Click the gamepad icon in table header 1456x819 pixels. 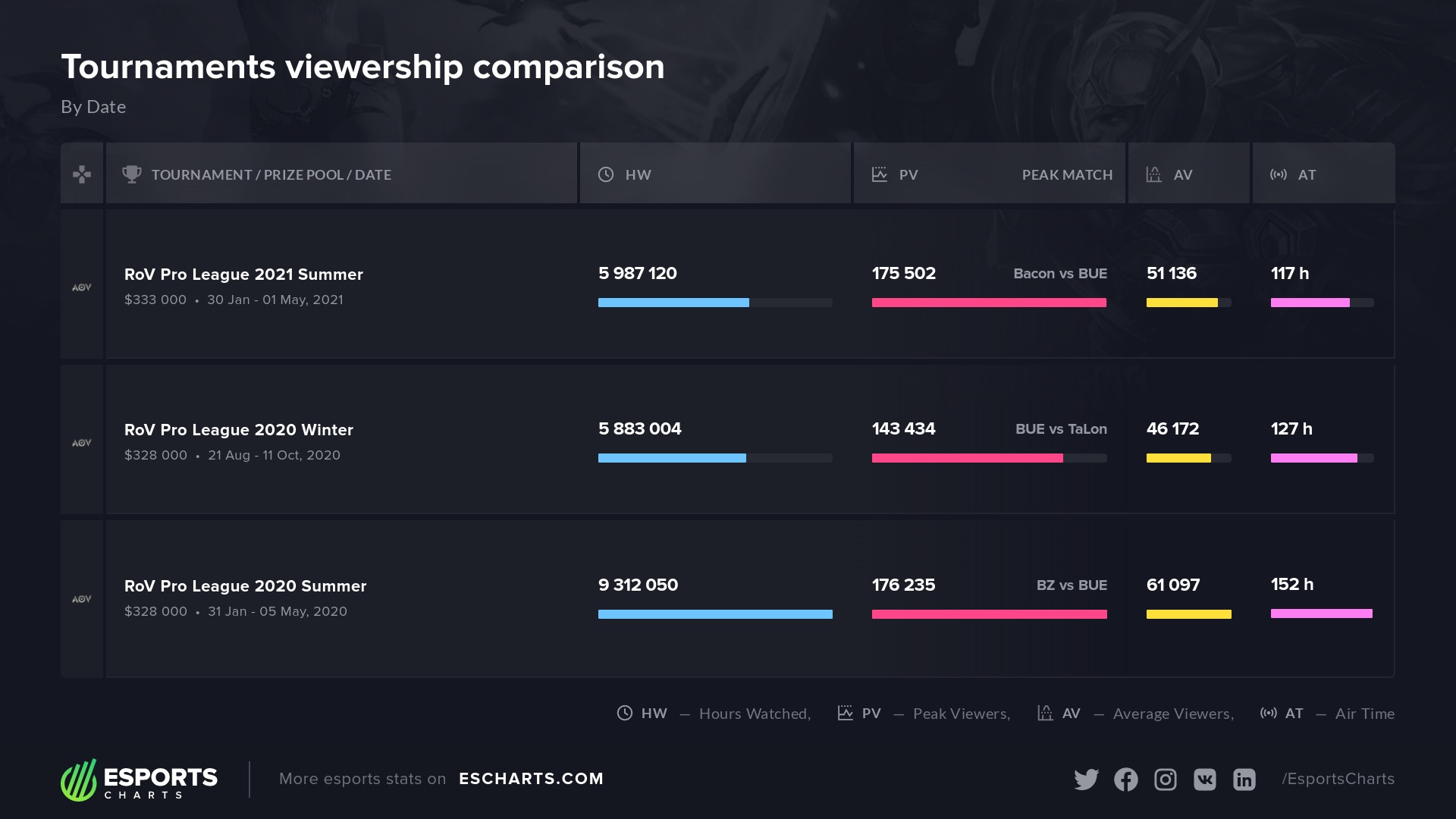(82, 174)
